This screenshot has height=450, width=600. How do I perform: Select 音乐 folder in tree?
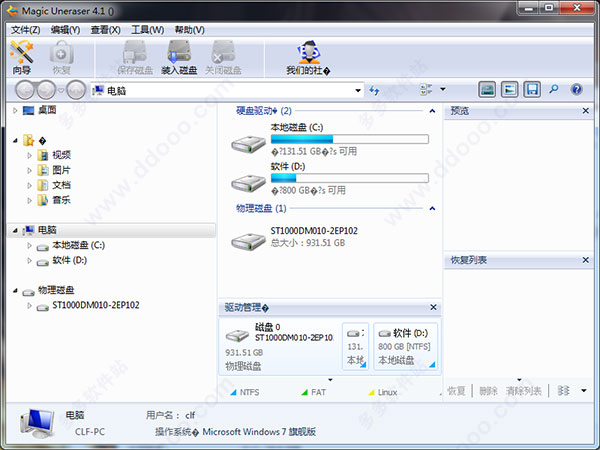pos(61,200)
